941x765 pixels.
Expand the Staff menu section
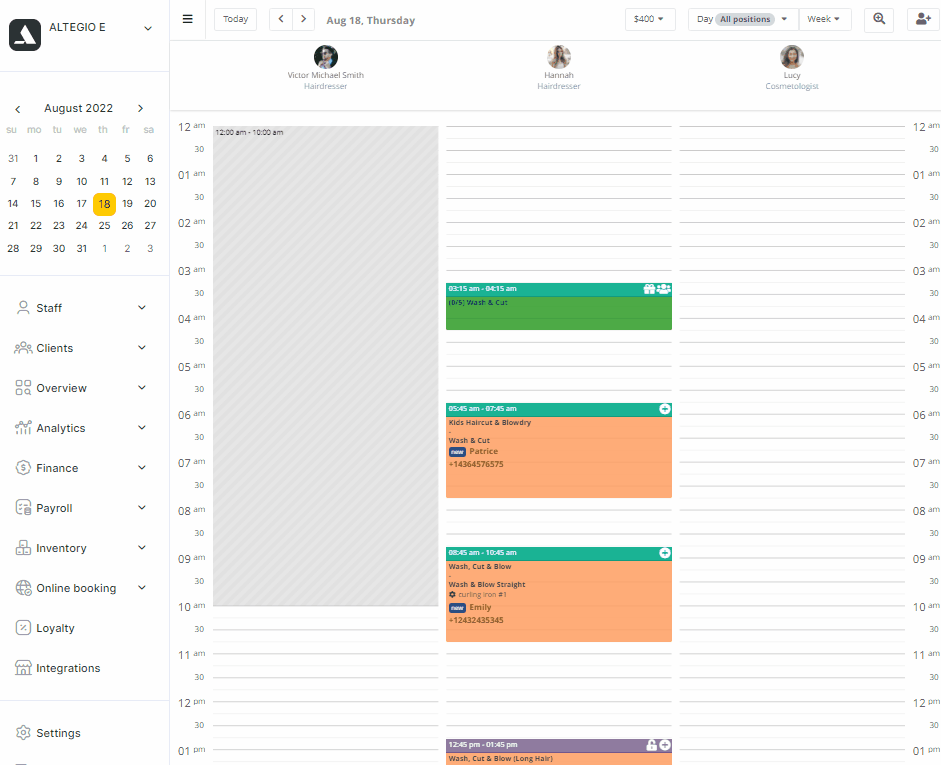[82, 308]
